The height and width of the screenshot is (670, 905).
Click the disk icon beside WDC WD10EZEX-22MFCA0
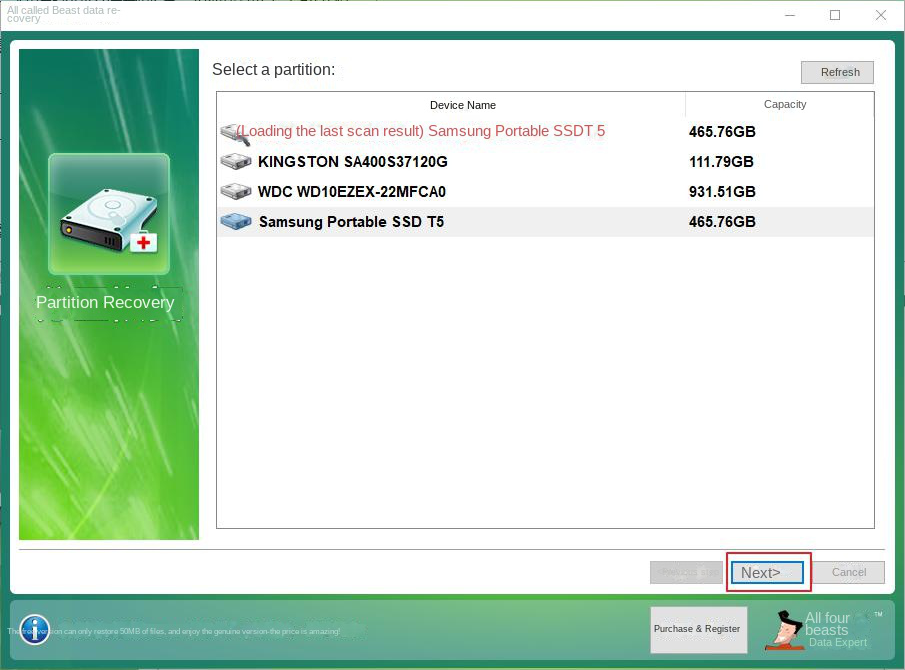235,191
